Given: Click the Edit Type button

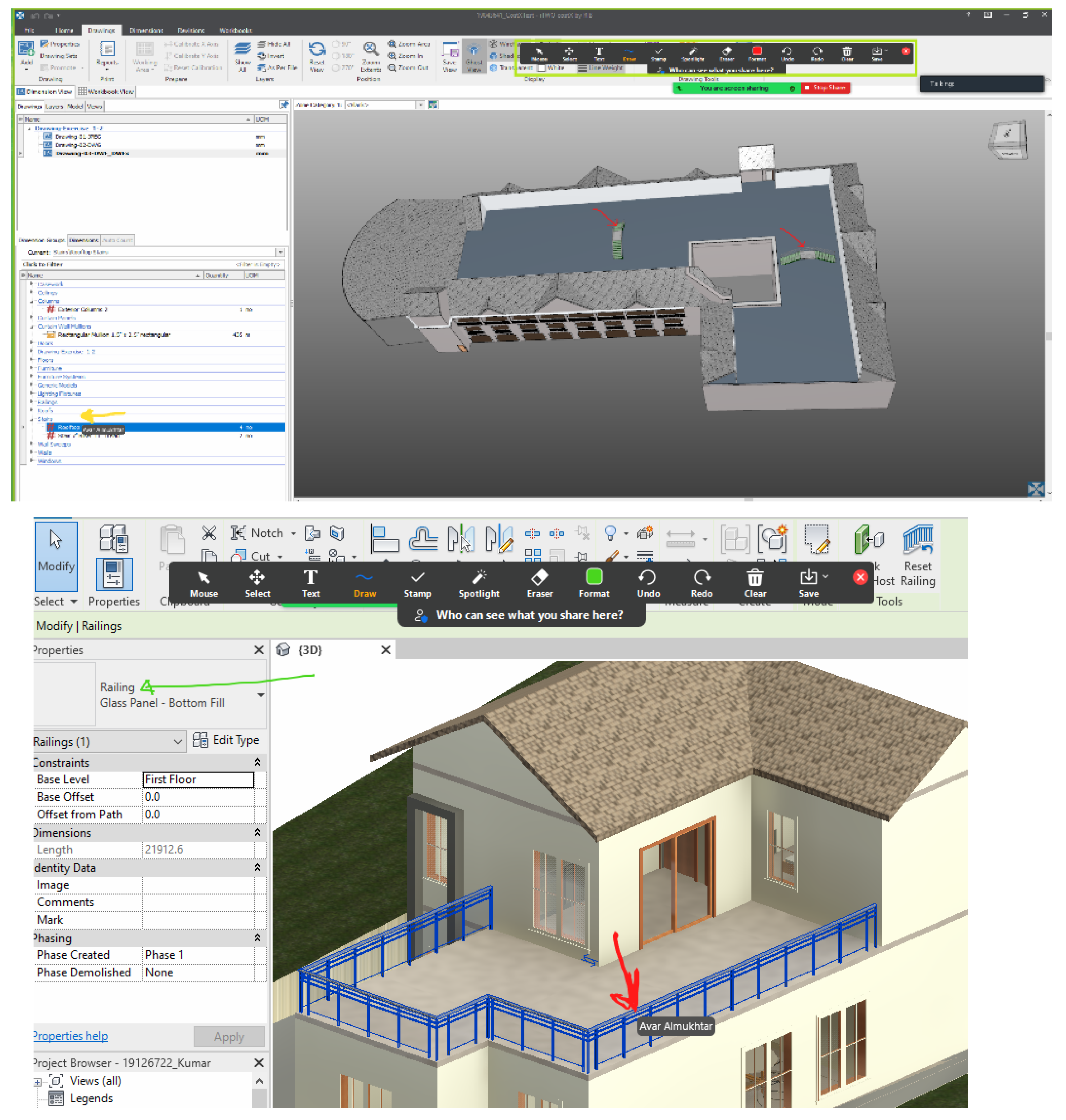Looking at the screenshot, I should (x=226, y=740).
